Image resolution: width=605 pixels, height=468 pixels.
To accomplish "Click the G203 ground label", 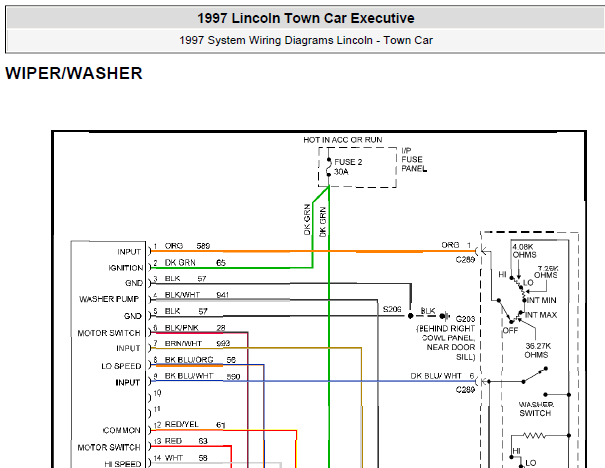I will [x=465, y=319].
